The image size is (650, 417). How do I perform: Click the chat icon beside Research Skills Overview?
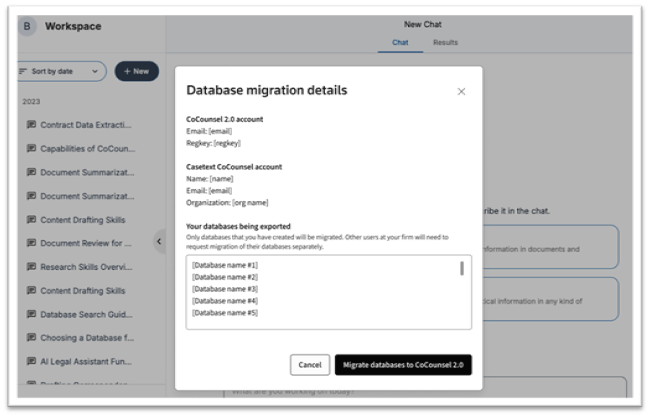pos(31,267)
